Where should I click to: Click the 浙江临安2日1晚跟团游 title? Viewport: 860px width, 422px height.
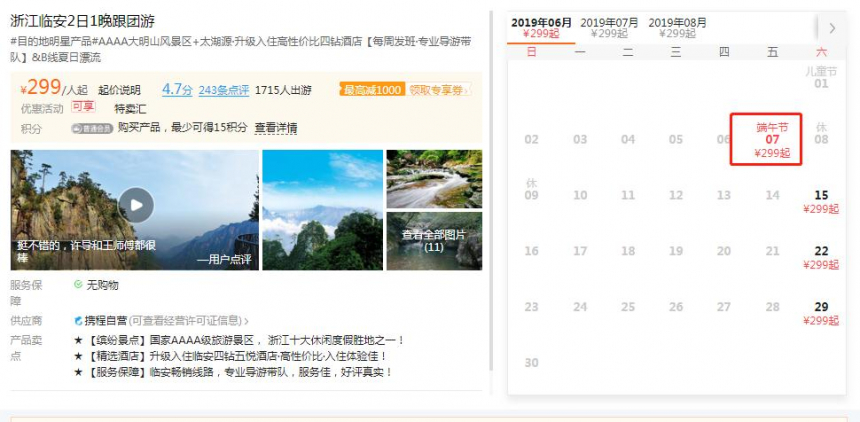coord(83,21)
